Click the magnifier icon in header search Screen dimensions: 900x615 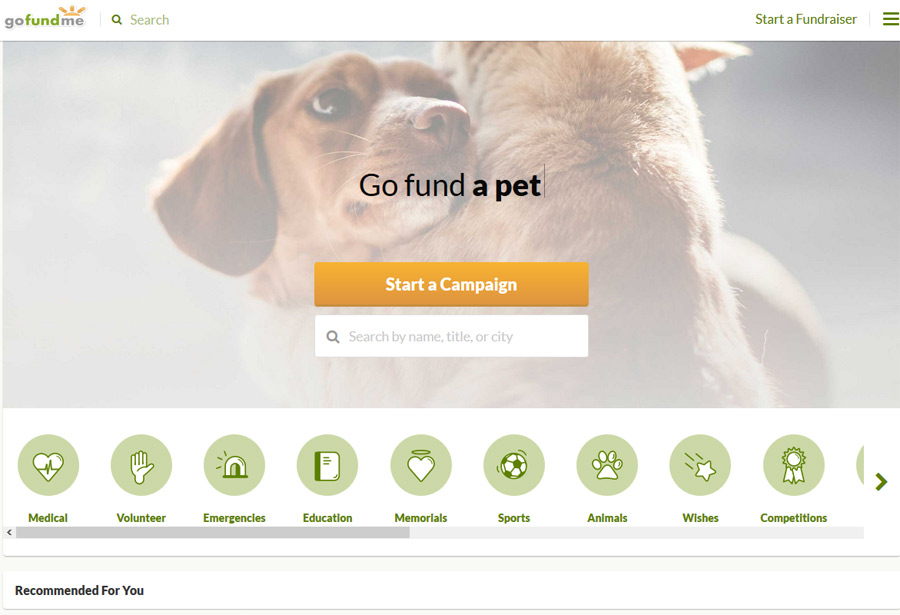click(x=117, y=20)
